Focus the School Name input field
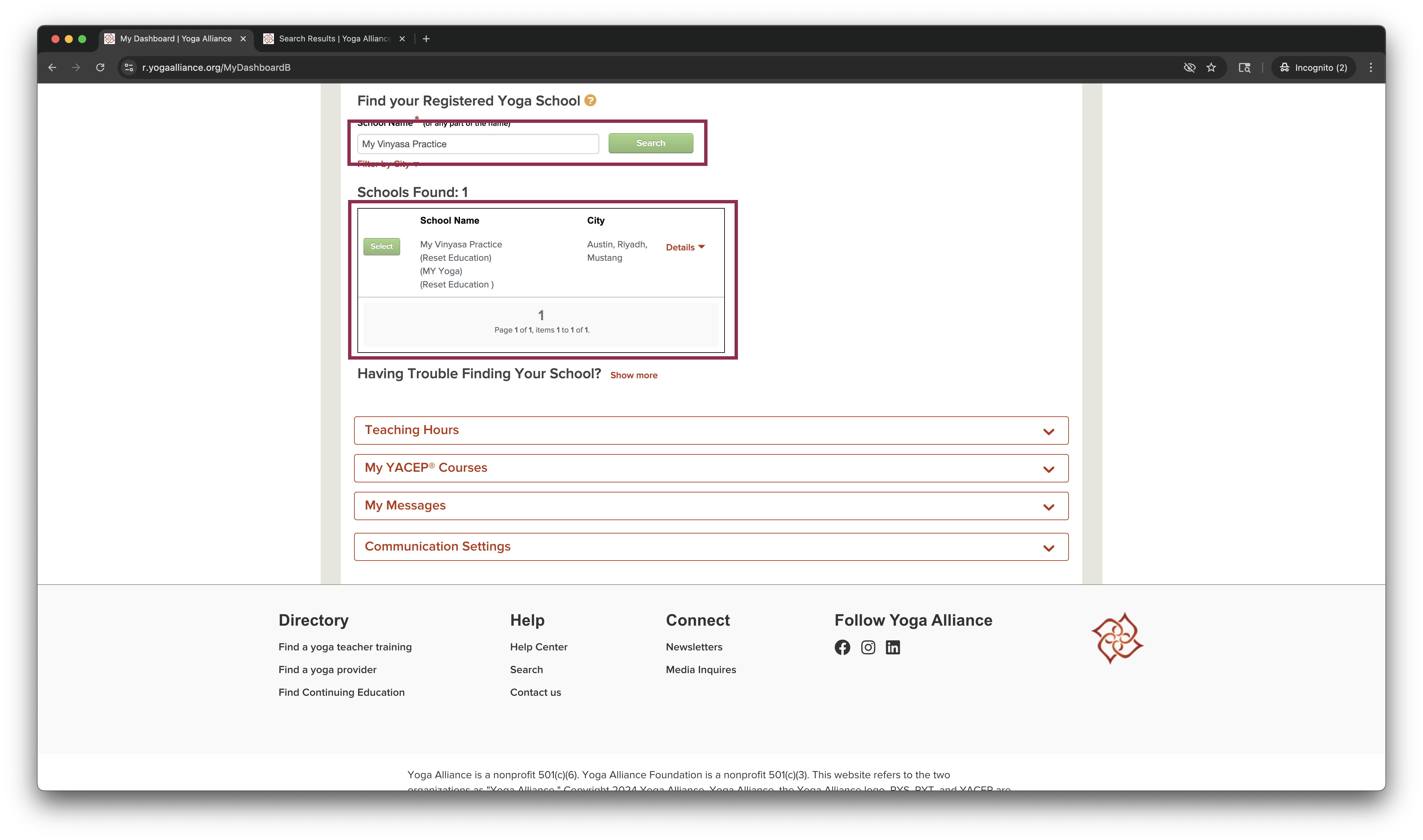 coord(478,144)
